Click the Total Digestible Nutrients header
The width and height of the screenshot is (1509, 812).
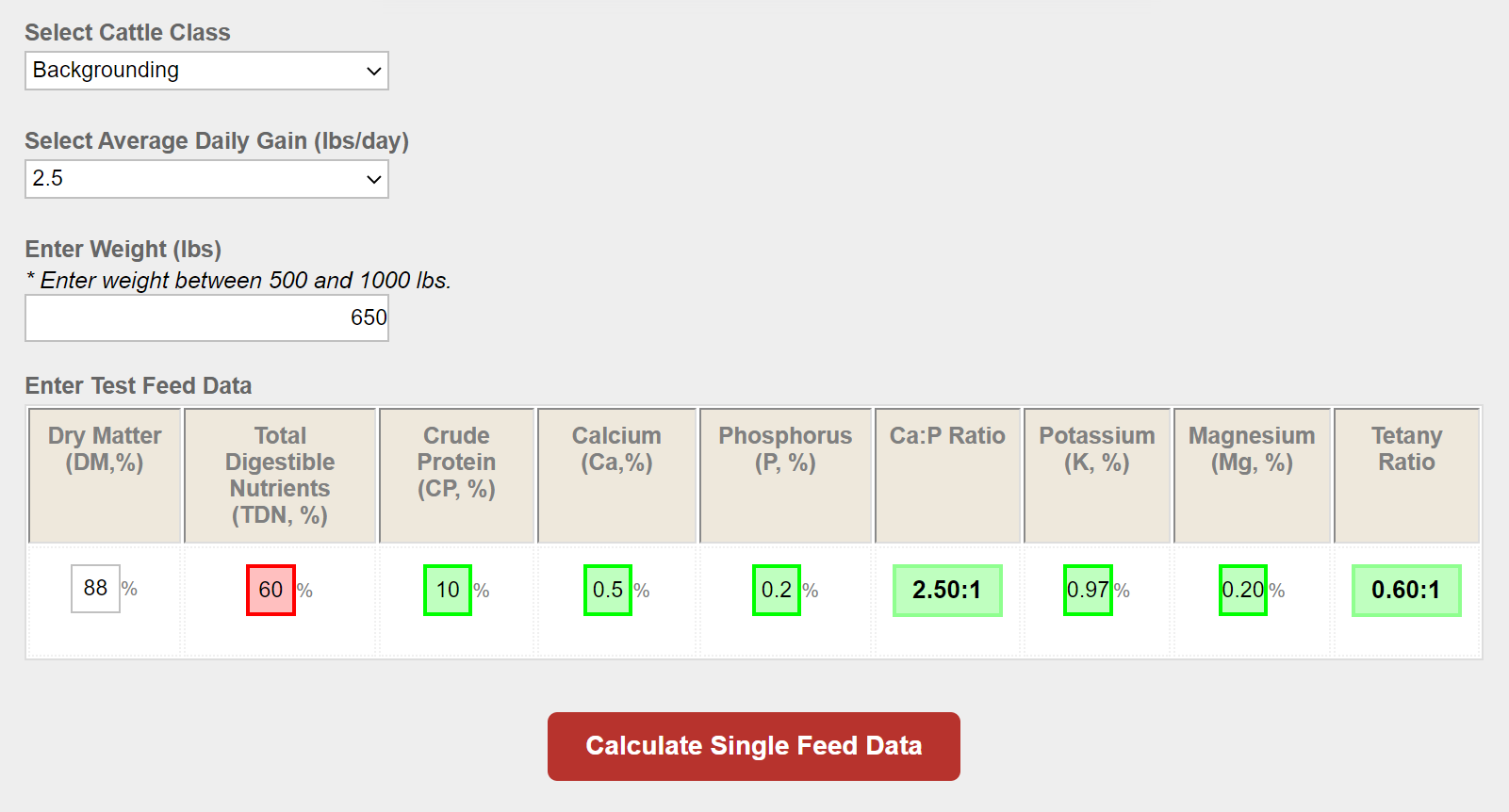[x=280, y=476]
